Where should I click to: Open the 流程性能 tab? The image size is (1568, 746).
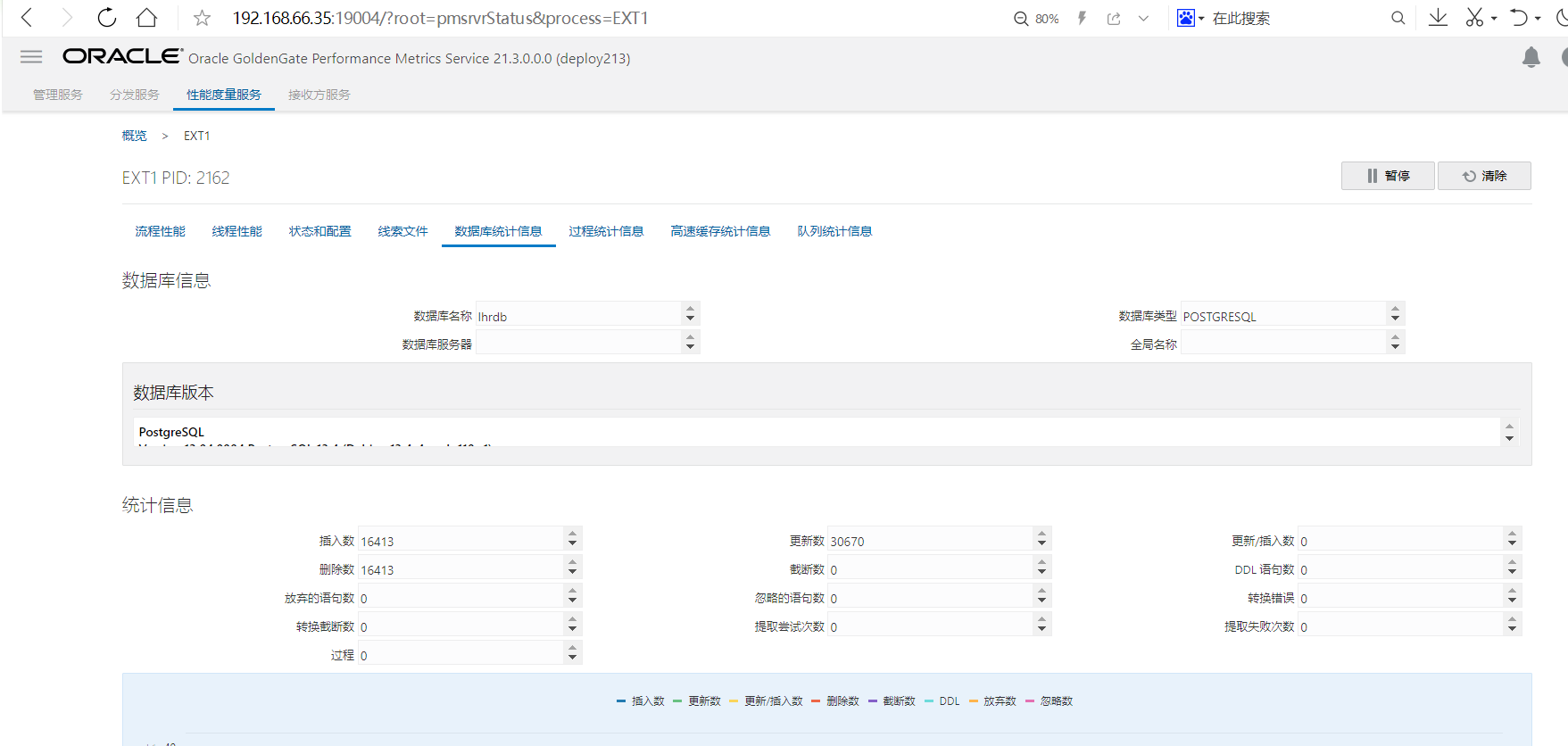coord(161,231)
